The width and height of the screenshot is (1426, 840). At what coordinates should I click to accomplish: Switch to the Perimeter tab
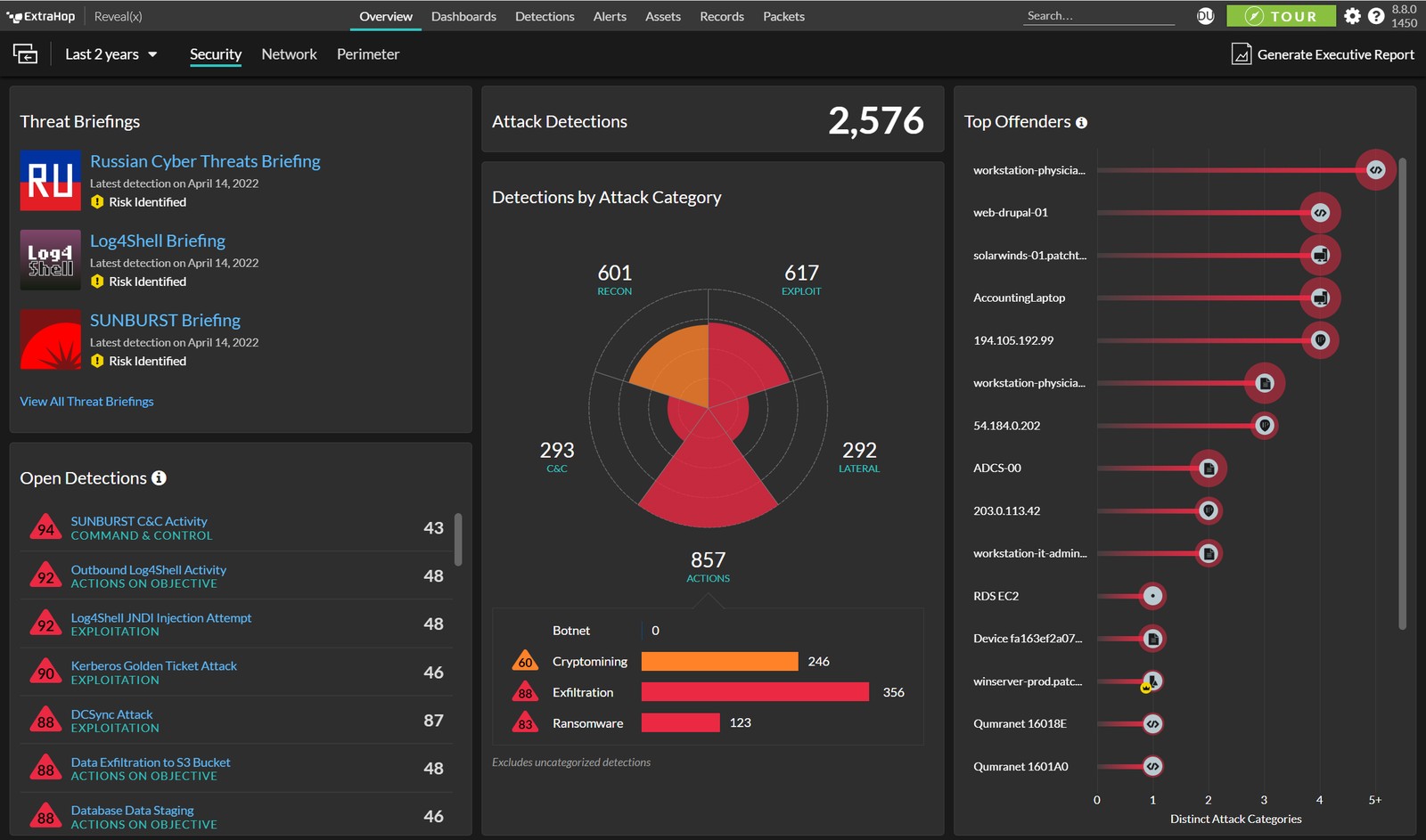(x=368, y=54)
